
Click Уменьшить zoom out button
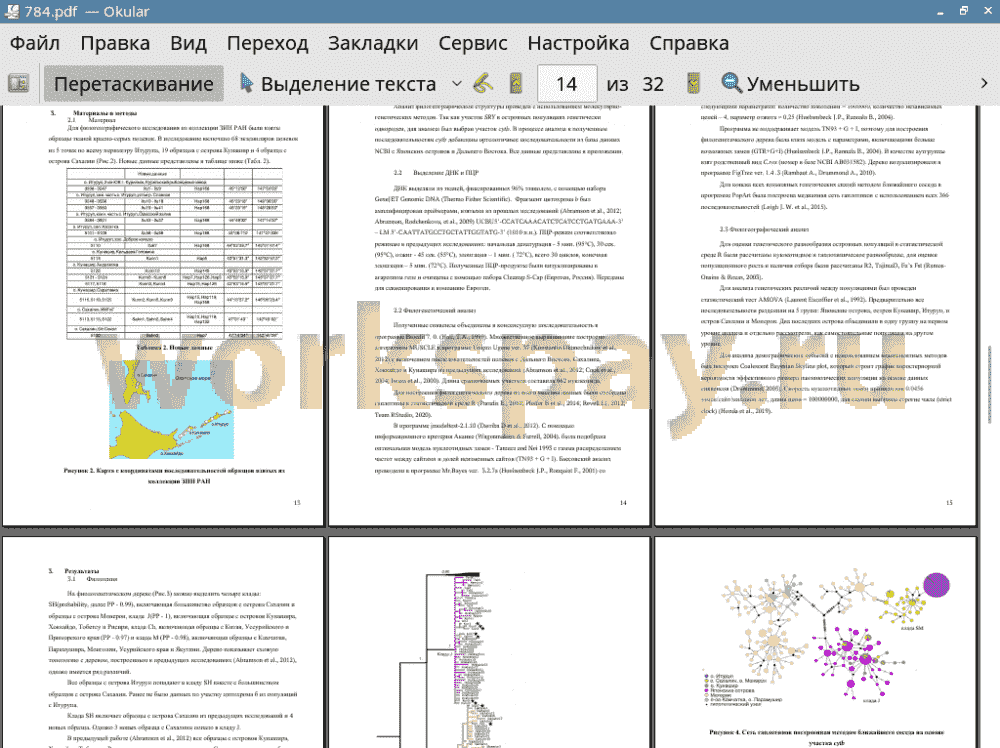pos(790,84)
